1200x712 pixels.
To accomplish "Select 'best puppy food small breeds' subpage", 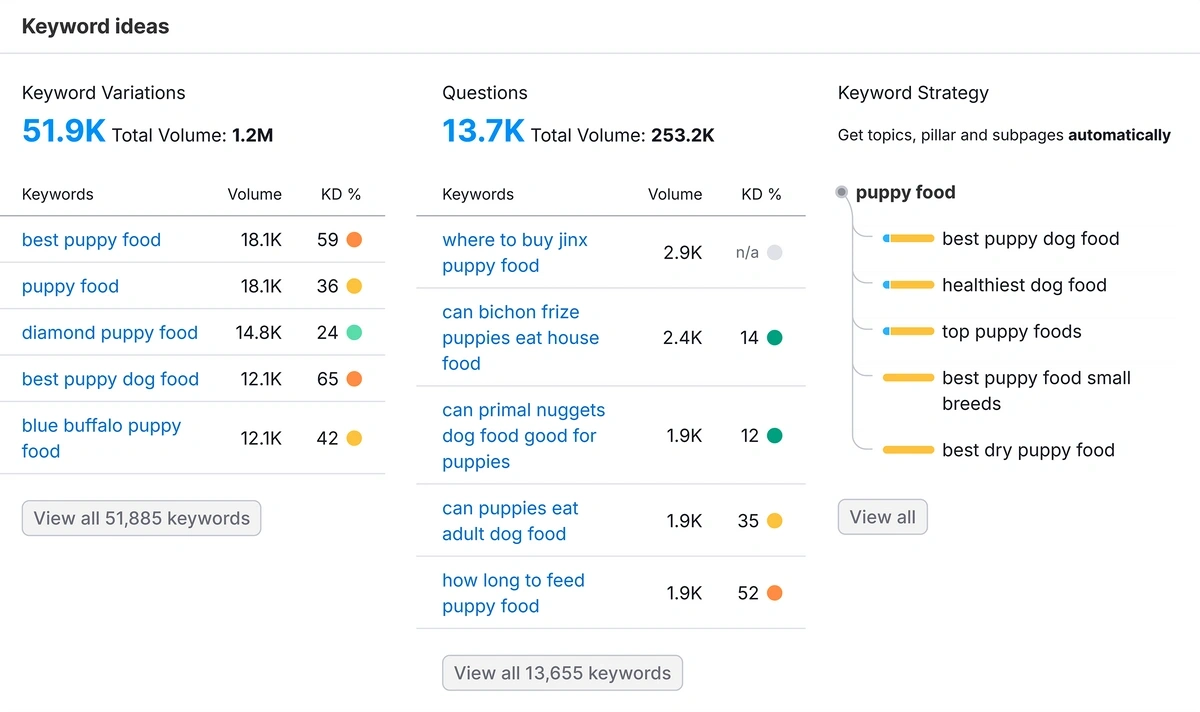I will (1036, 391).
